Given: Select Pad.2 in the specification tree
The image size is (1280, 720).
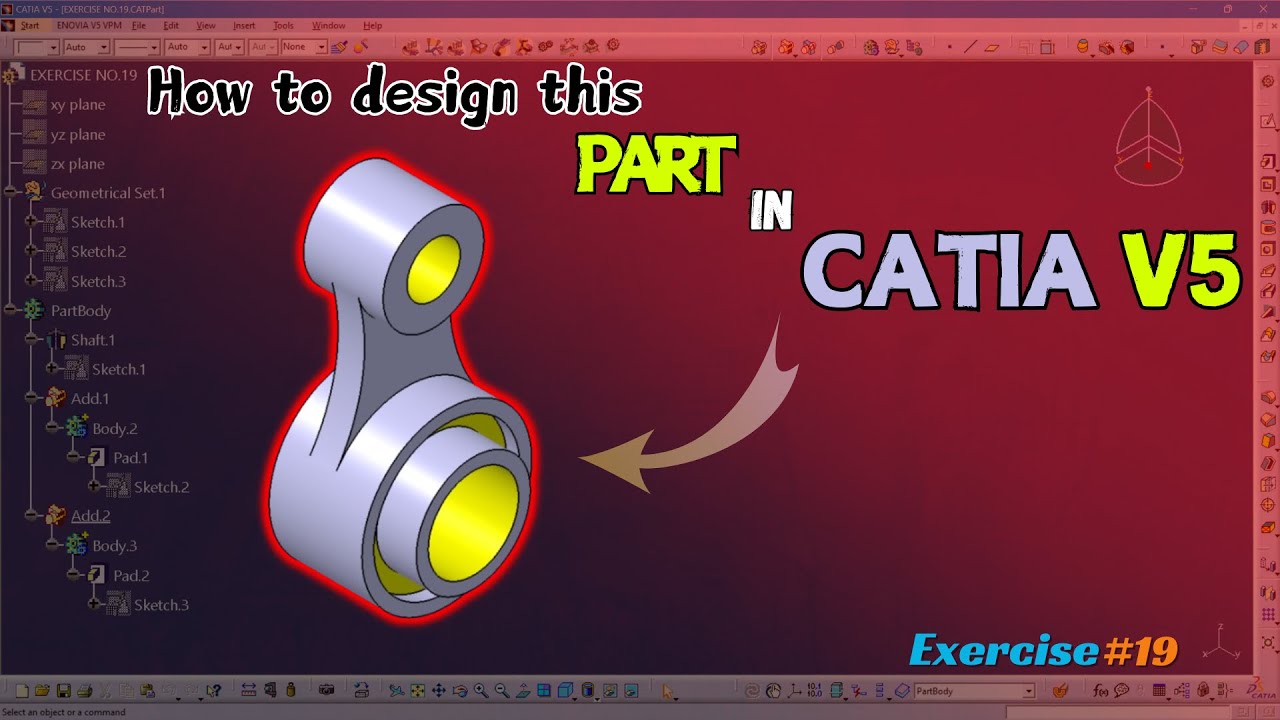Looking at the screenshot, I should coord(131,575).
